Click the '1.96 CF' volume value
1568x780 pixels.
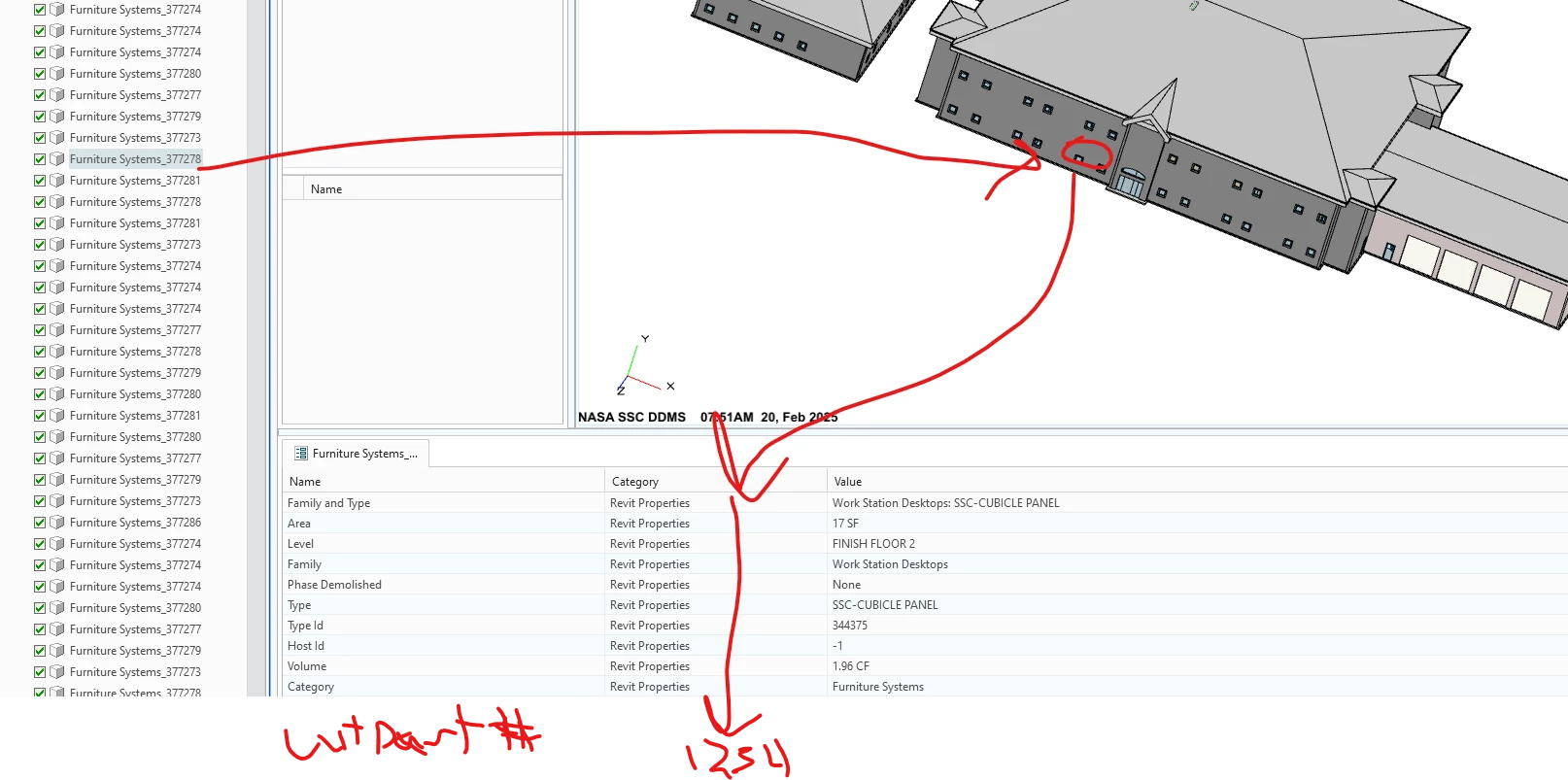pos(851,666)
